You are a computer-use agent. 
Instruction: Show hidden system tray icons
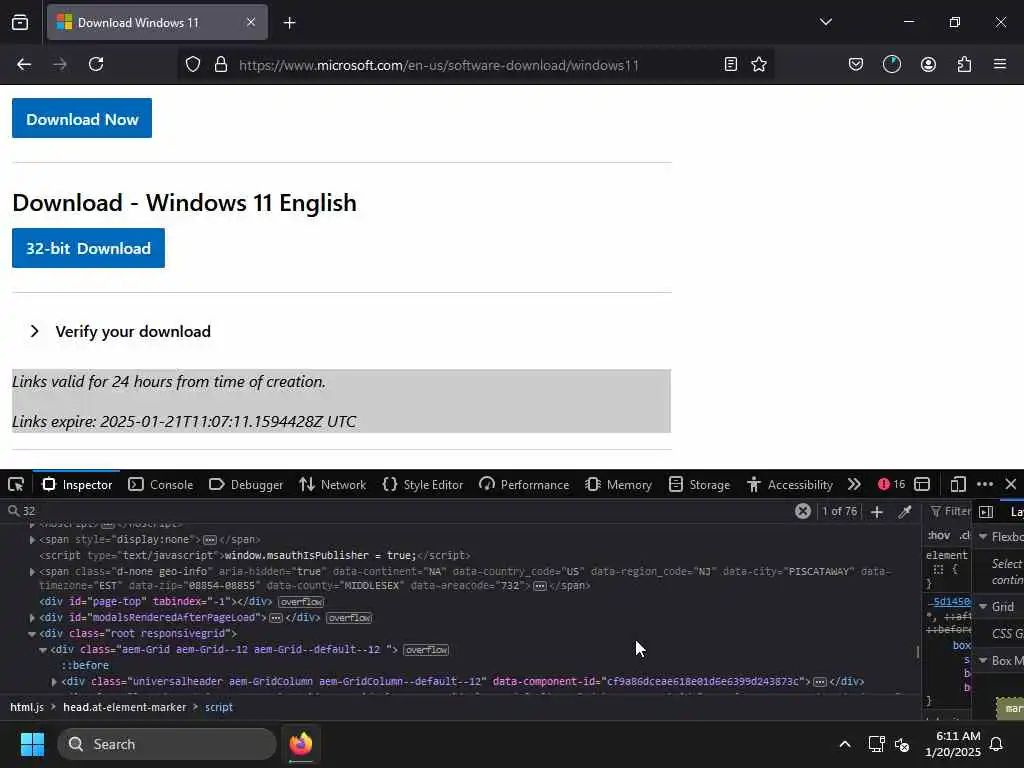pos(844,744)
